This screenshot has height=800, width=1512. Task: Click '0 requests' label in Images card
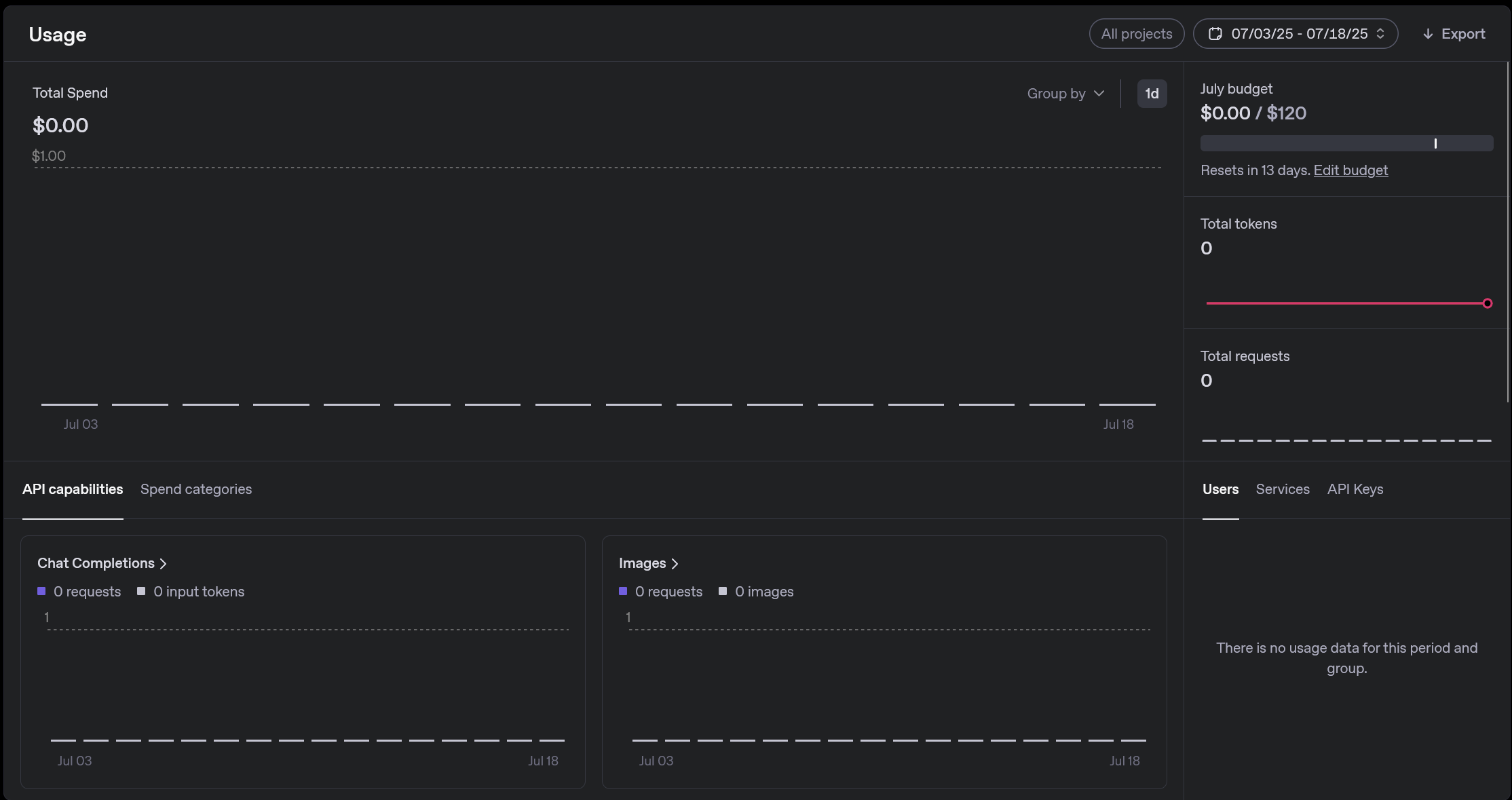click(669, 592)
